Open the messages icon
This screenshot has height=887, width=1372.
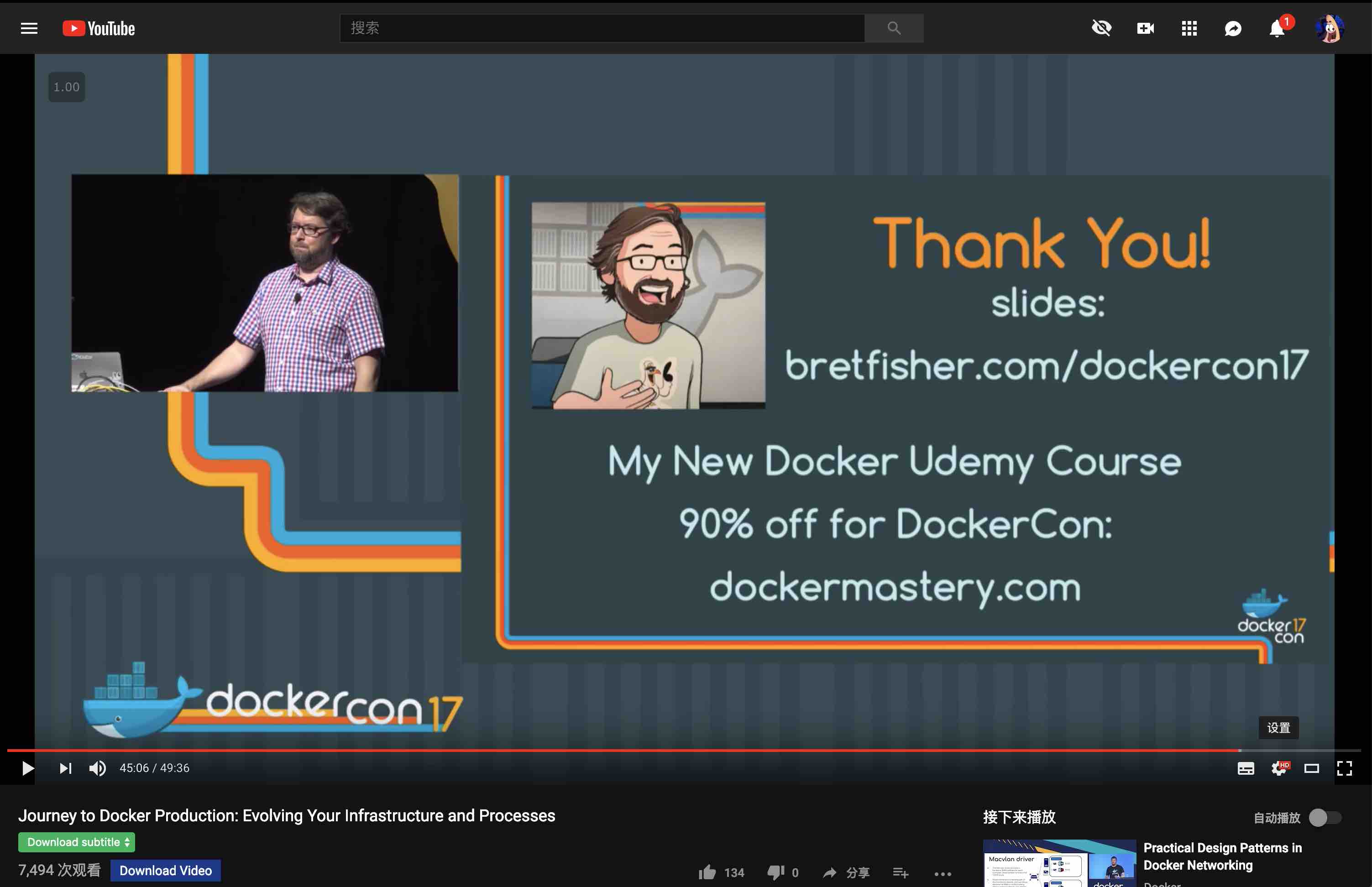click(x=1233, y=28)
